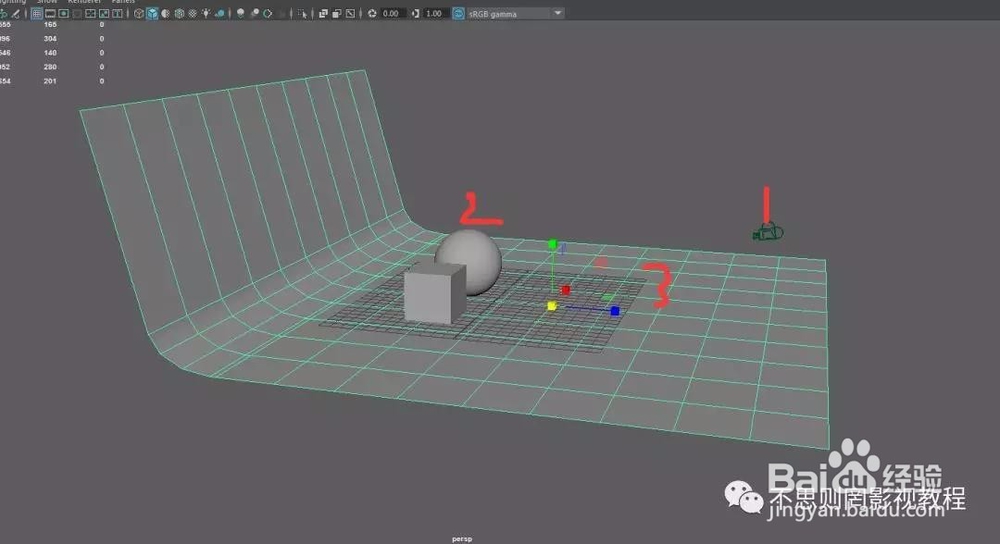Select the gray sphere in the scene

477,255
